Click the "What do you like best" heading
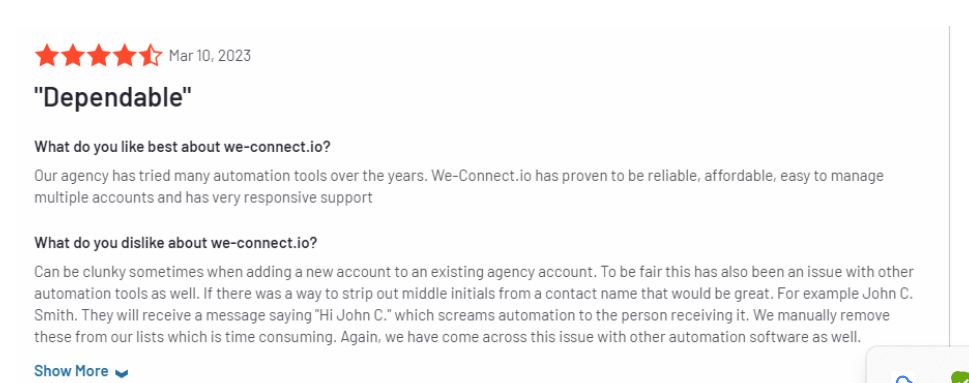The width and height of the screenshot is (969, 383). (x=182, y=147)
